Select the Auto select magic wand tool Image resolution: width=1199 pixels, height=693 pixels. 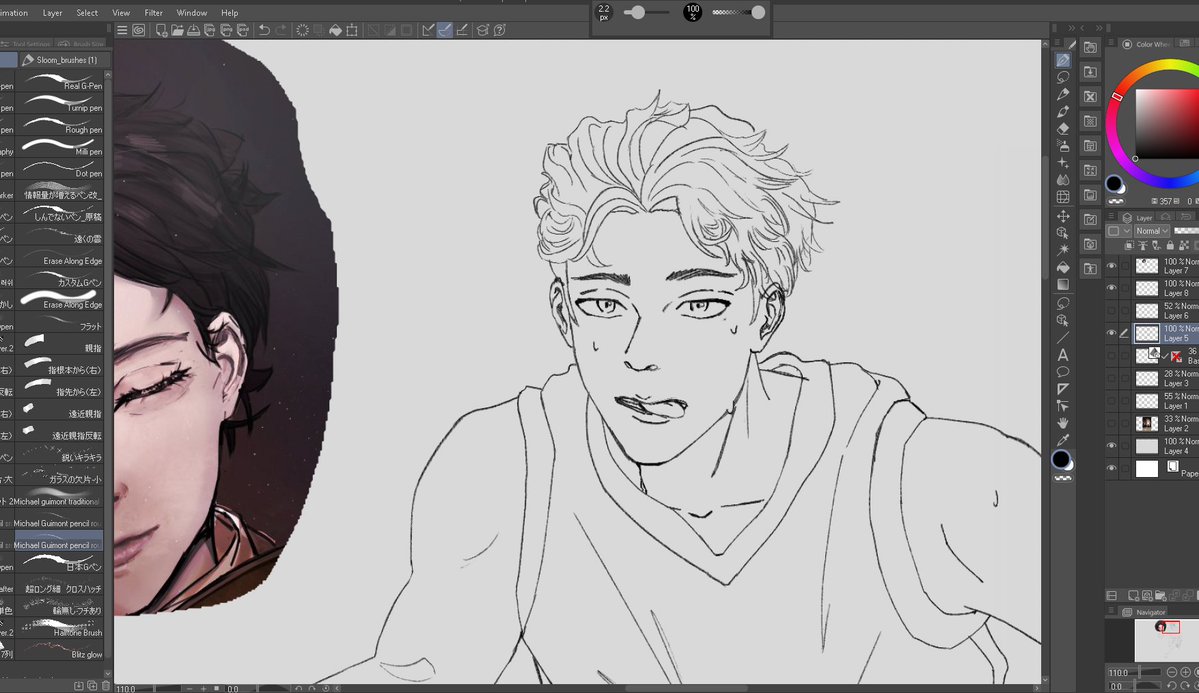tap(1063, 250)
